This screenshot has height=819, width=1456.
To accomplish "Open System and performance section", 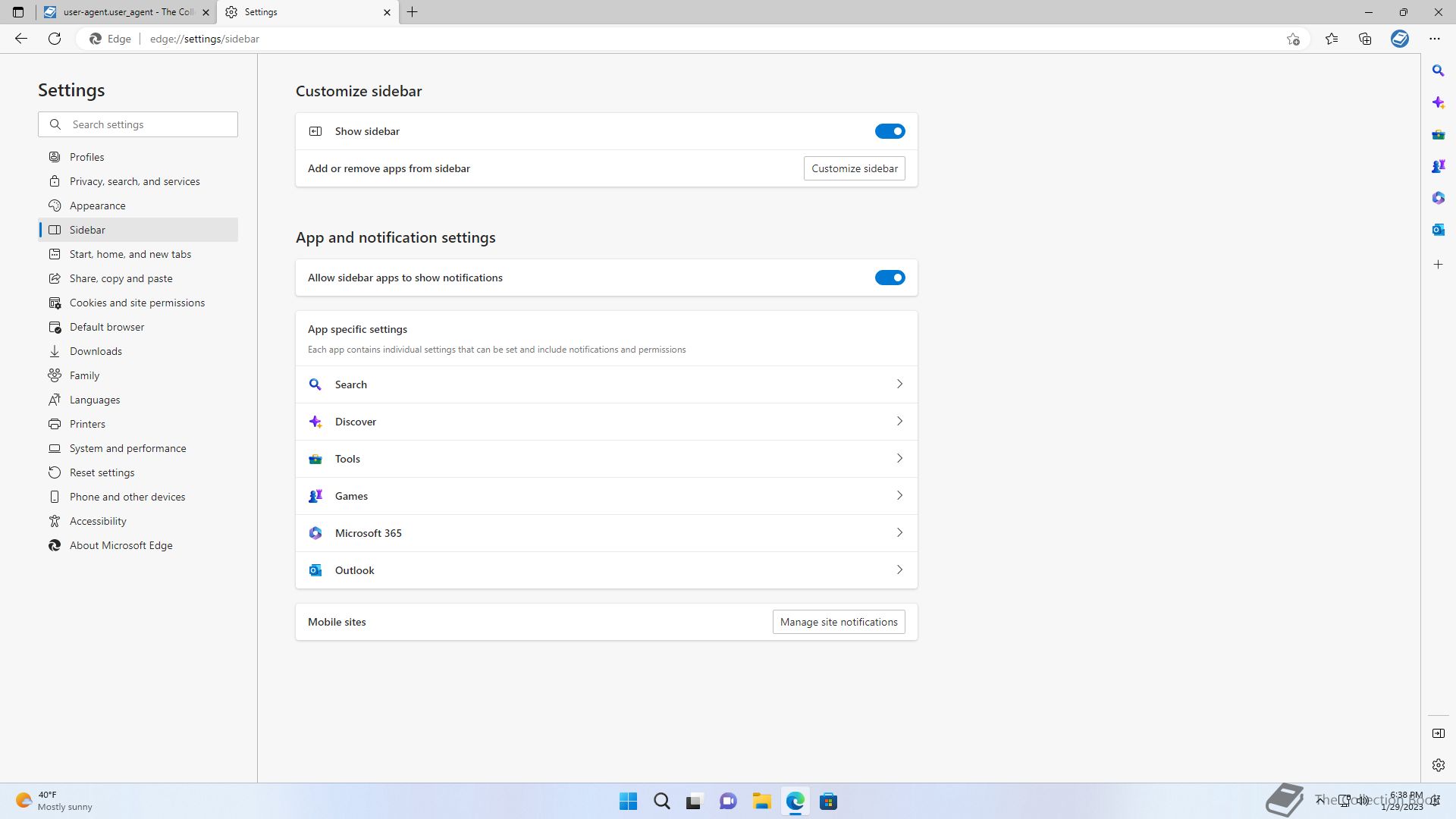I will click(138, 448).
